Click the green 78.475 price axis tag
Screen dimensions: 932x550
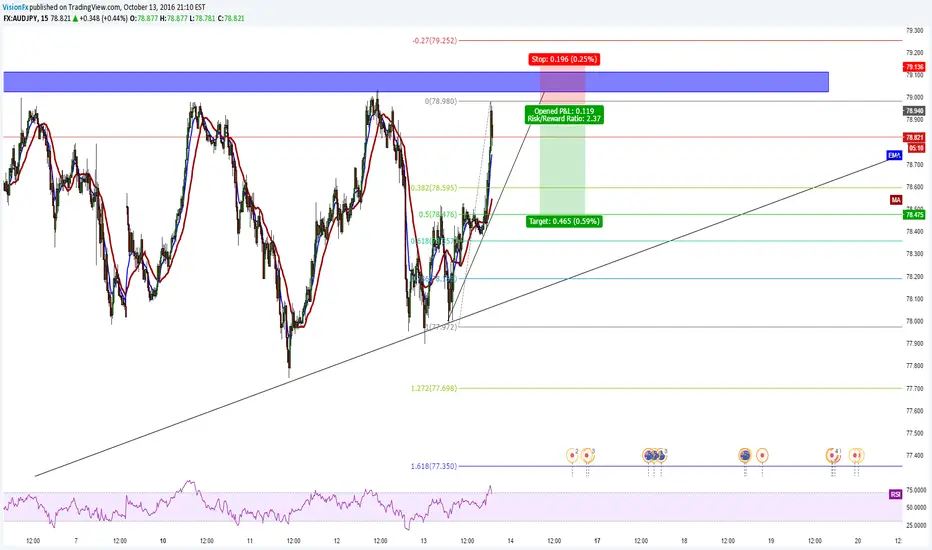(x=914, y=215)
